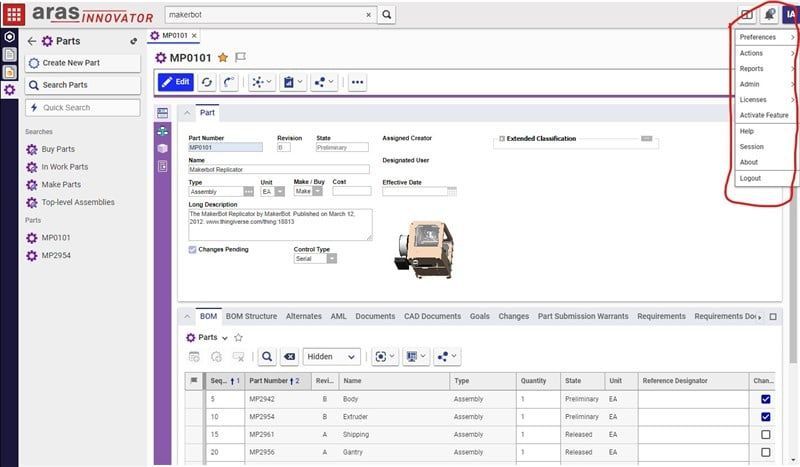This screenshot has width=800, height=467.
Task: Toggle the Changes Pending checkbox
Action: (193, 249)
